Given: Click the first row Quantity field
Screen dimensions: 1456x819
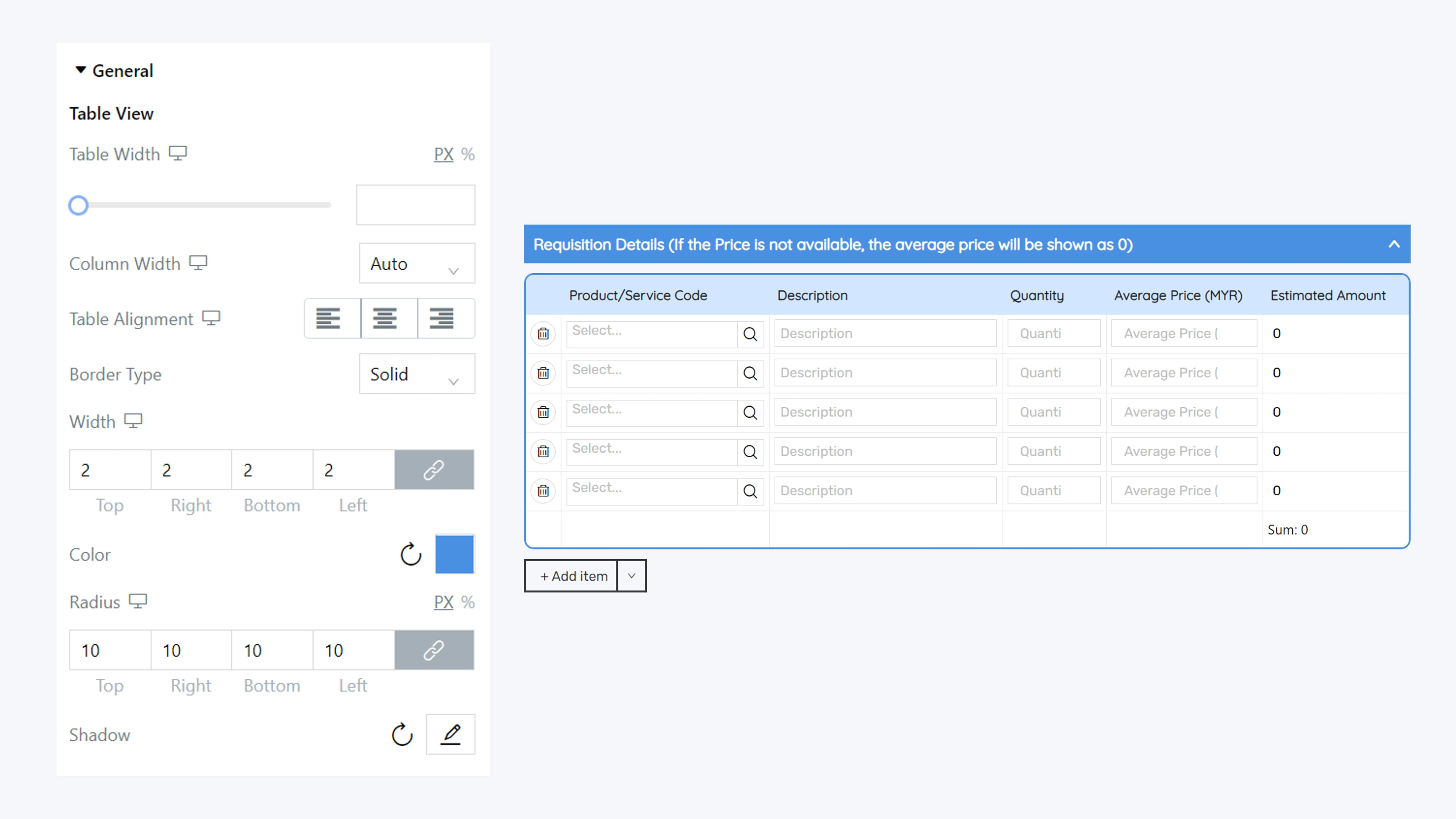Looking at the screenshot, I should (x=1054, y=334).
